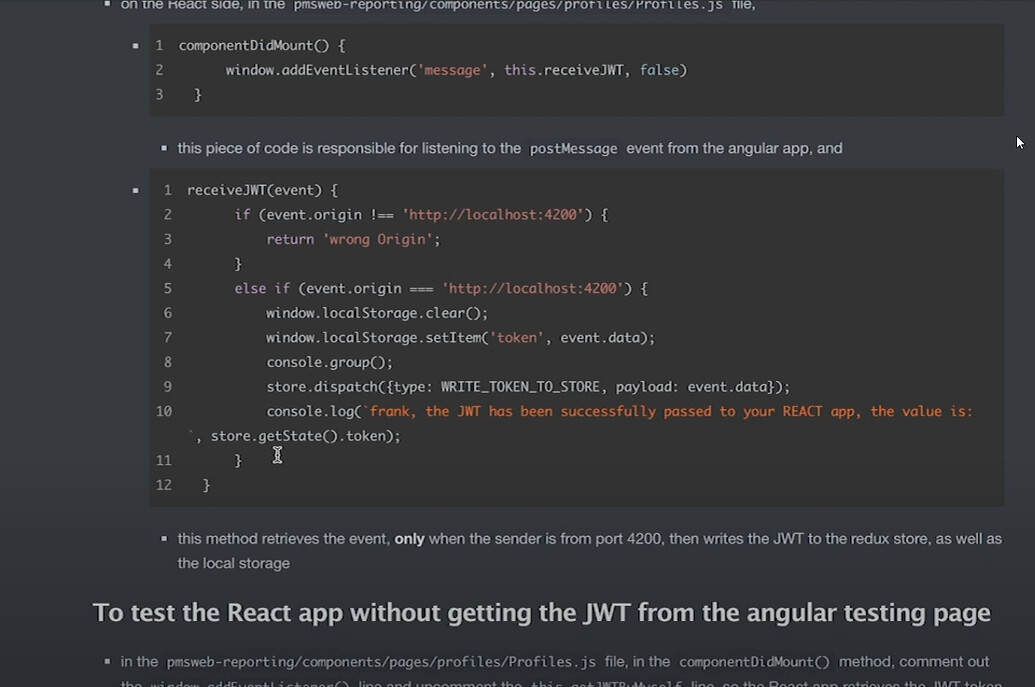
Task: Click the 'receiveJWT(event) {' line
Action: point(262,190)
